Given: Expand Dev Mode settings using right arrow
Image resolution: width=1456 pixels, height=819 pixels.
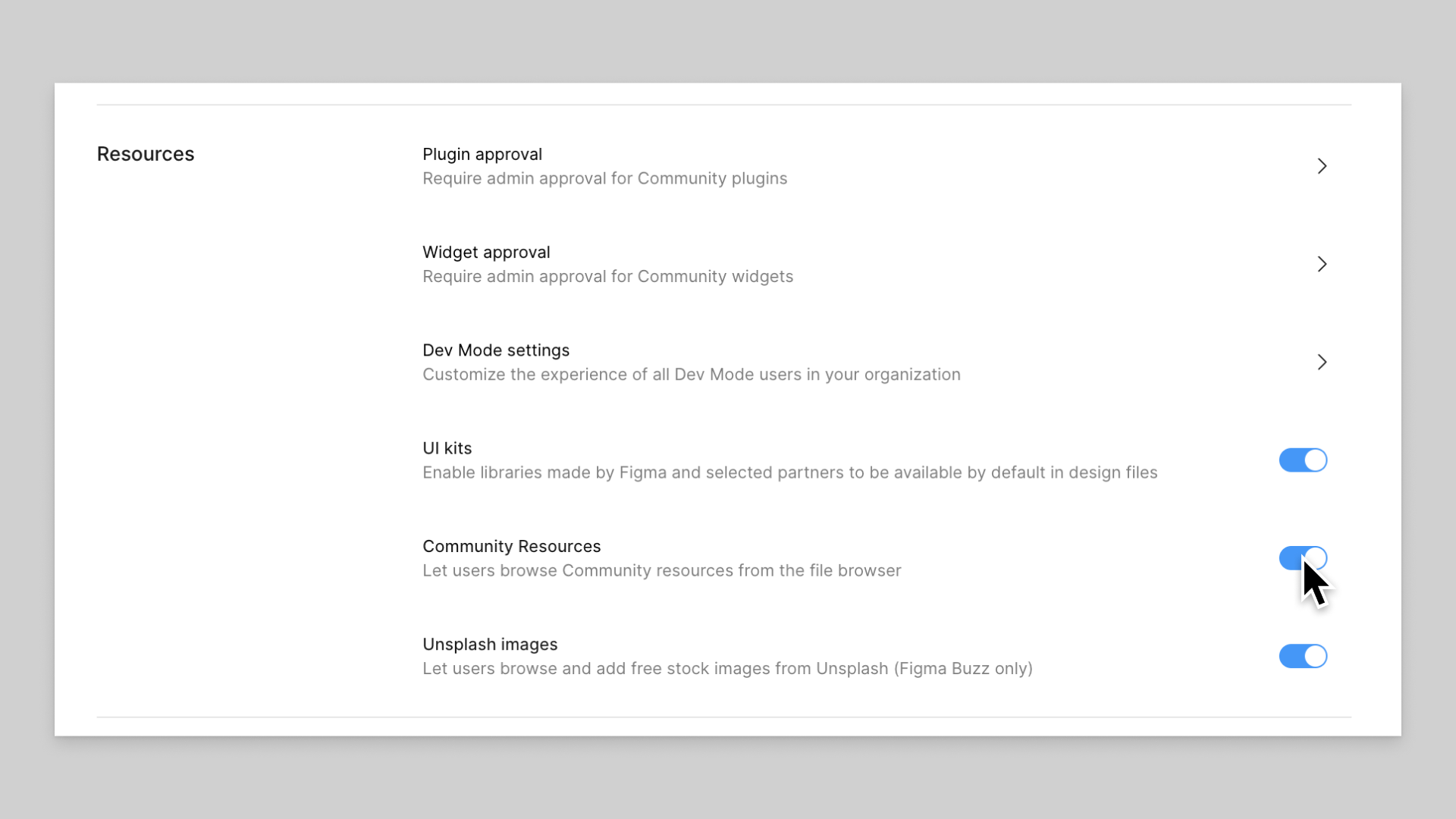Looking at the screenshot, I should pos(1322,362).
